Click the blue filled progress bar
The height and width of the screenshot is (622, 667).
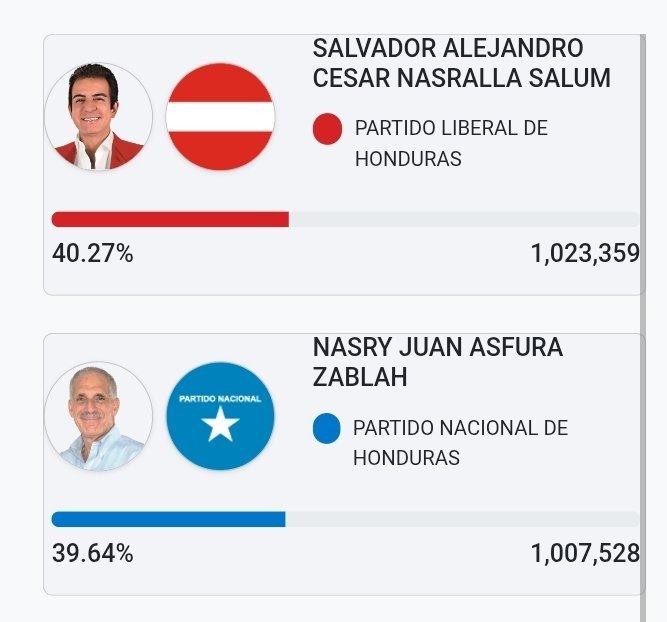click(x=168, y=519)
